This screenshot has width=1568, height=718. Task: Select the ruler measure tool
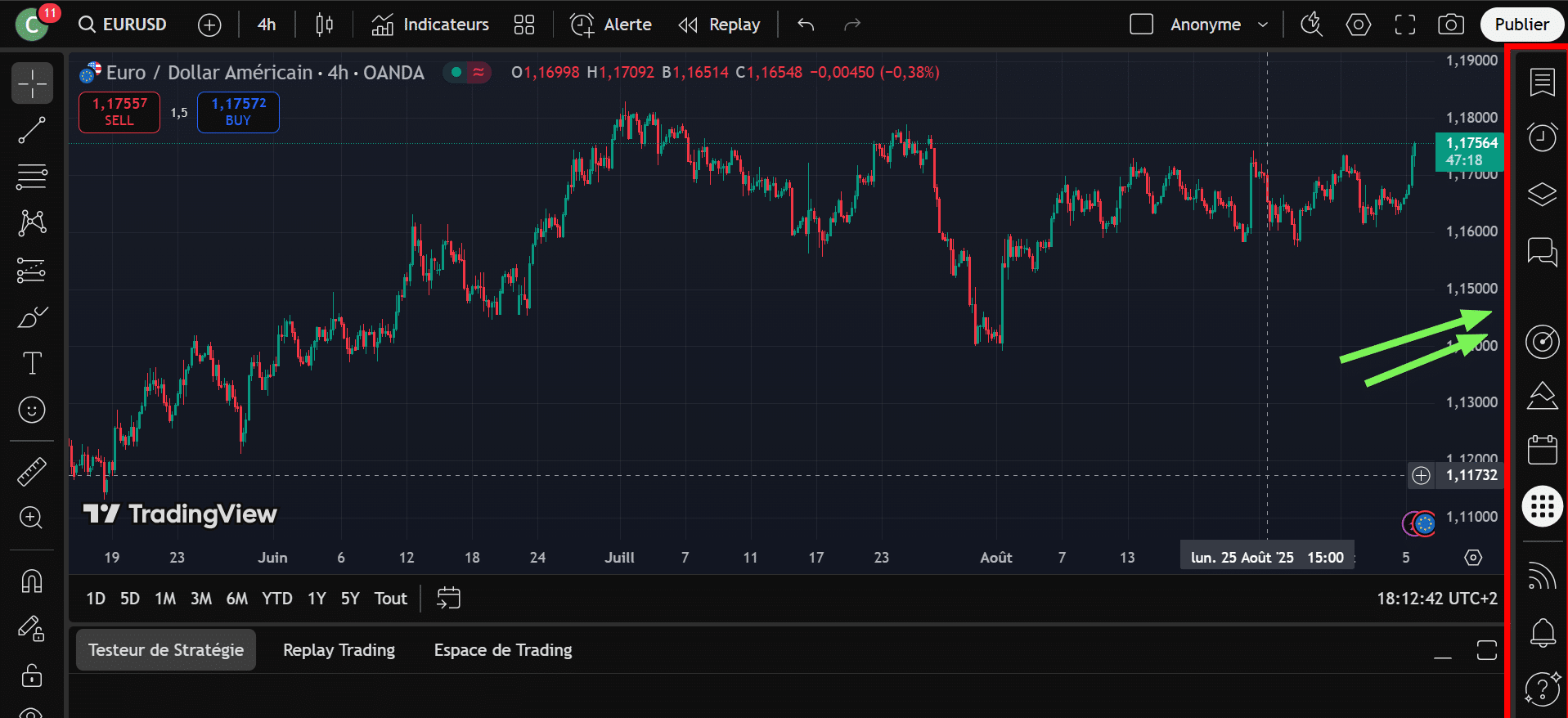pyautogui.click(x=32, y=472)
